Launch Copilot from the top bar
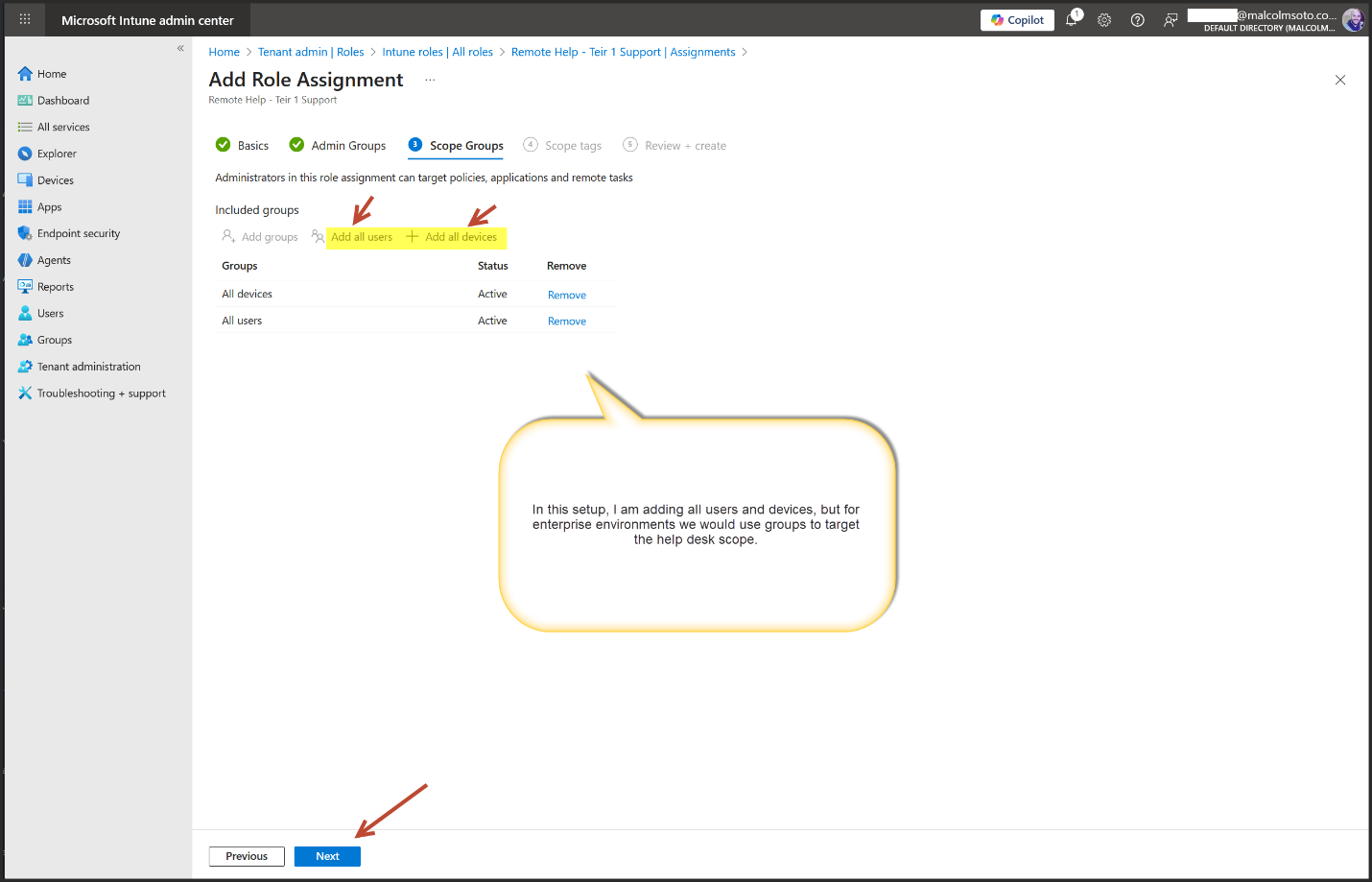Viewport: 1372px width, 882px height. click(1017, 20)
